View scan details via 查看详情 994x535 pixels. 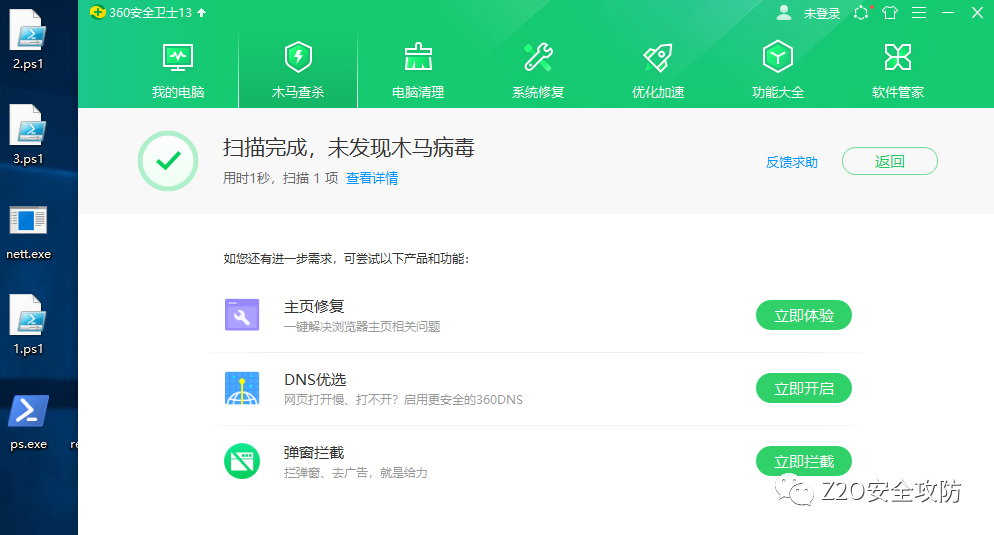[x=372, y=178]
